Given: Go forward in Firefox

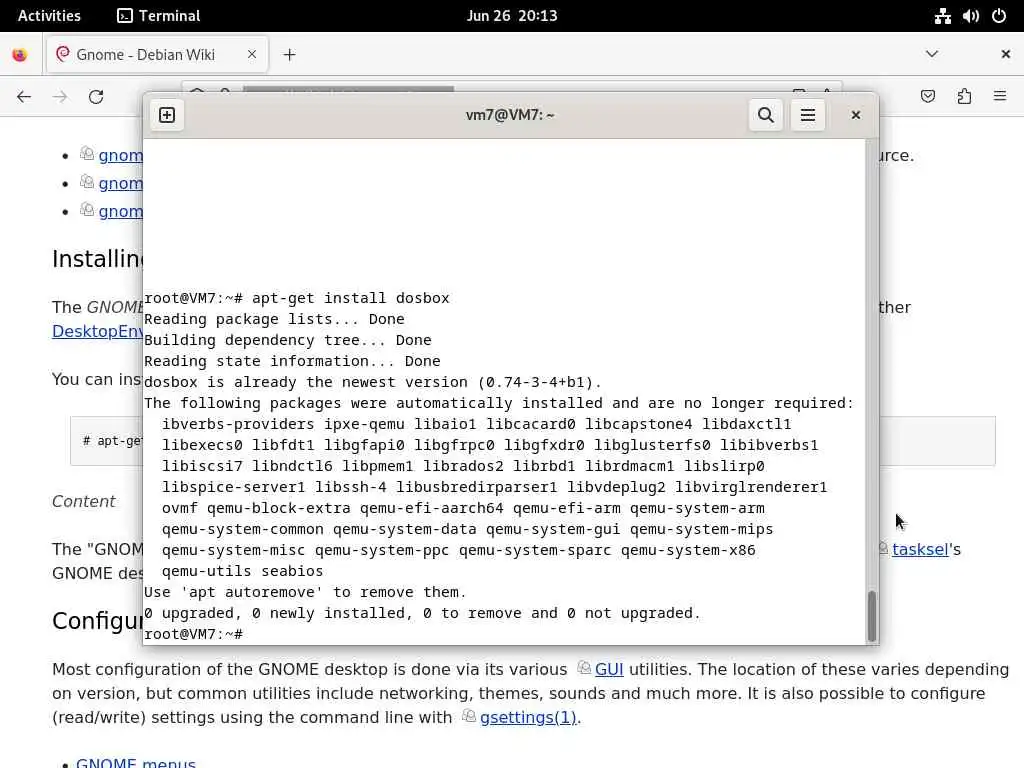Looking at the screenshot, I should pos(60,97).
